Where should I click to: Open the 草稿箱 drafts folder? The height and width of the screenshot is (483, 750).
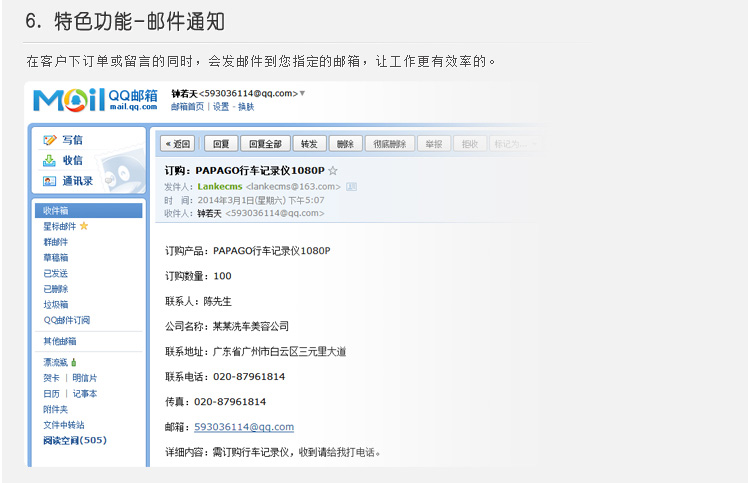pos(55,258)
